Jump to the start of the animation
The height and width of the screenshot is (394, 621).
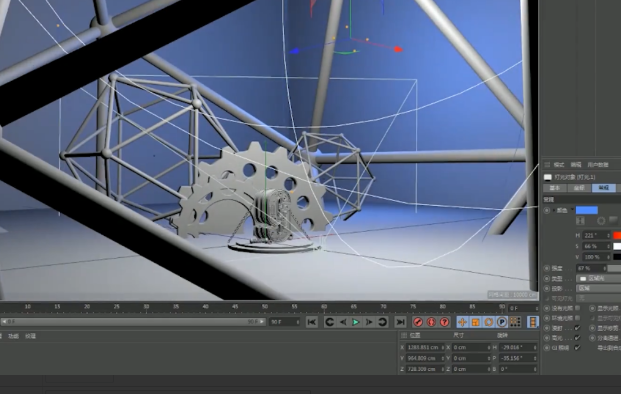(x=312, y=322)
